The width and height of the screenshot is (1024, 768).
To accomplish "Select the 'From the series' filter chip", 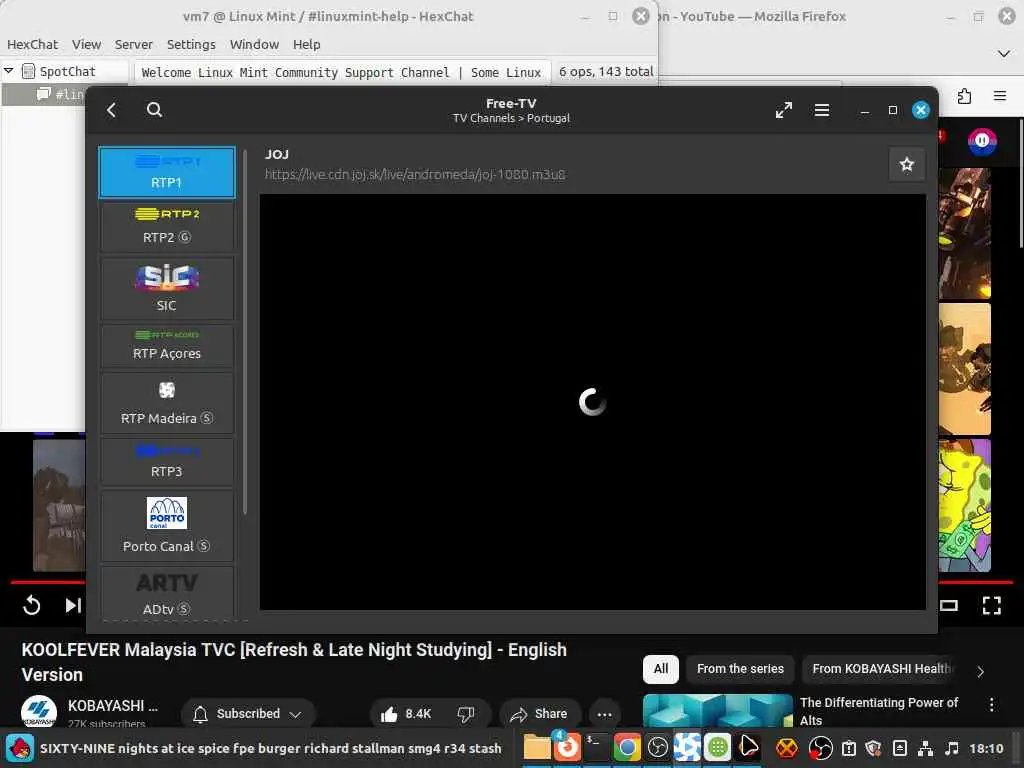I will (740, 669).
